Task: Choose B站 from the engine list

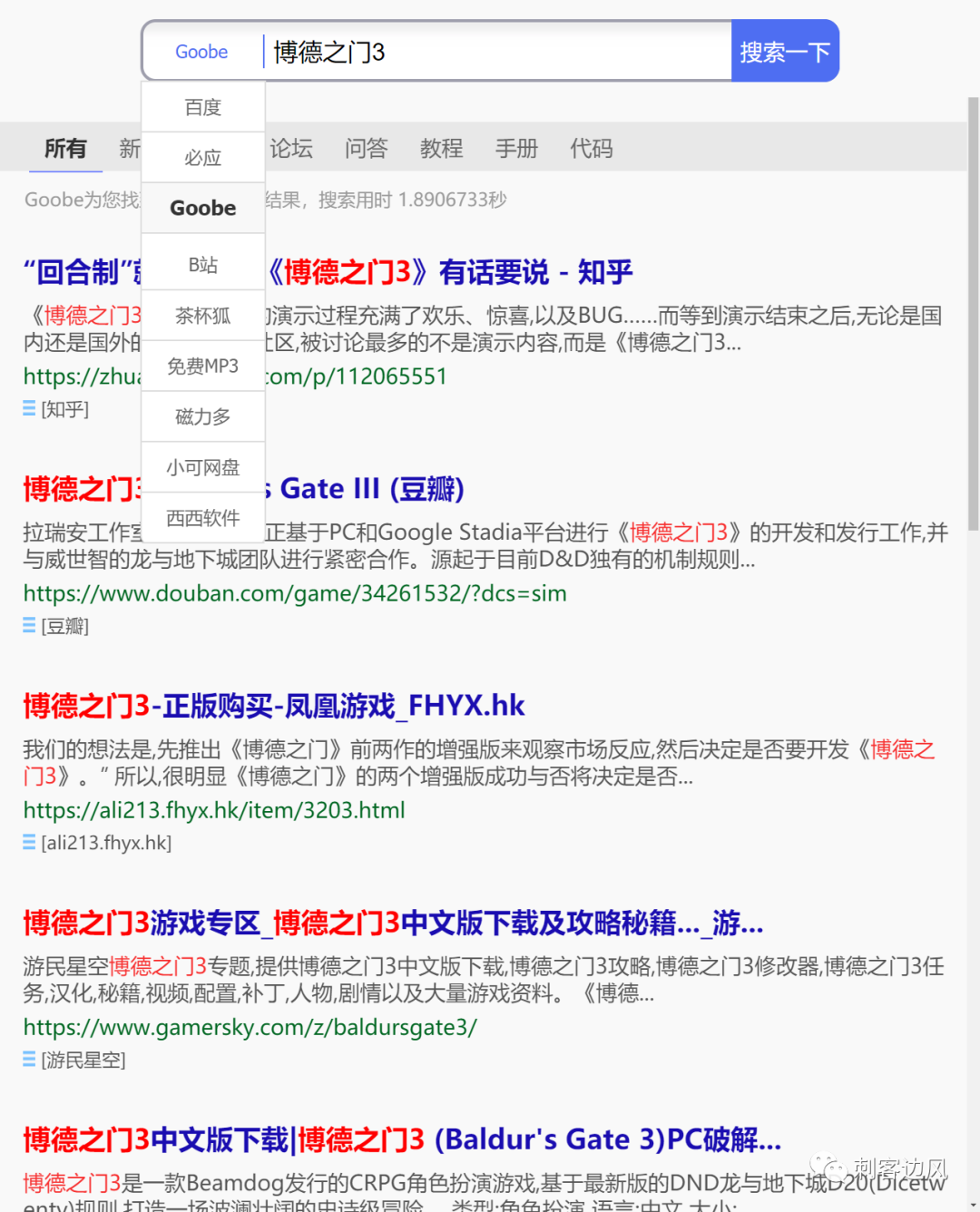Action: click(203, 265)
